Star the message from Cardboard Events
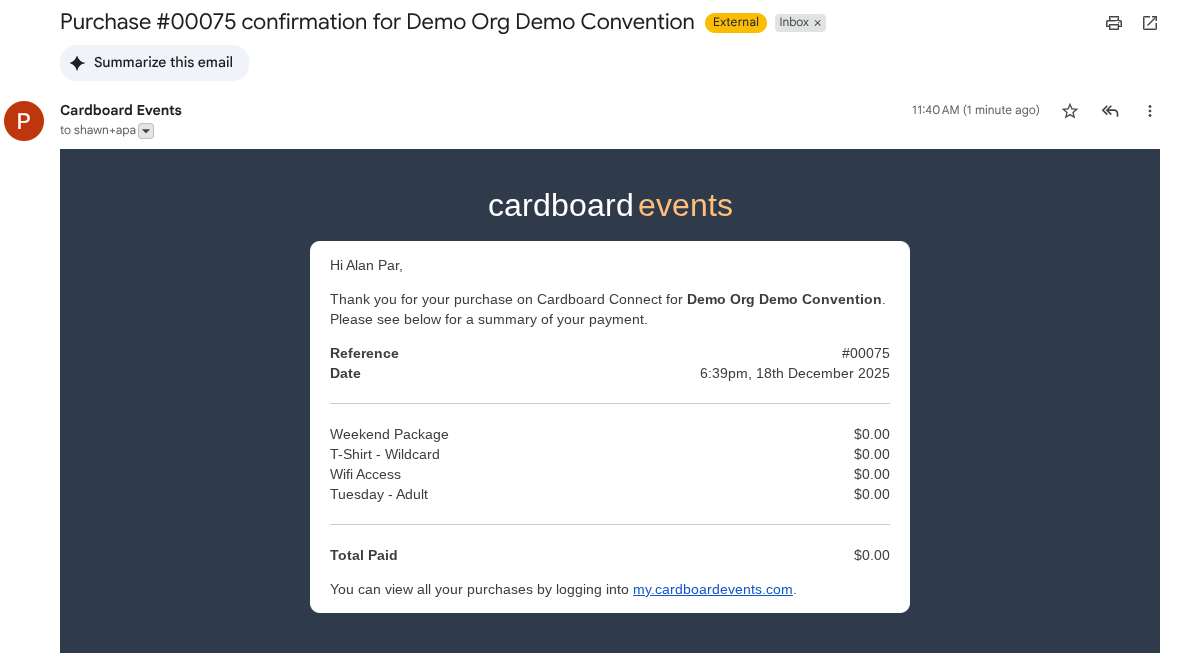 [x=1069, y=110]
